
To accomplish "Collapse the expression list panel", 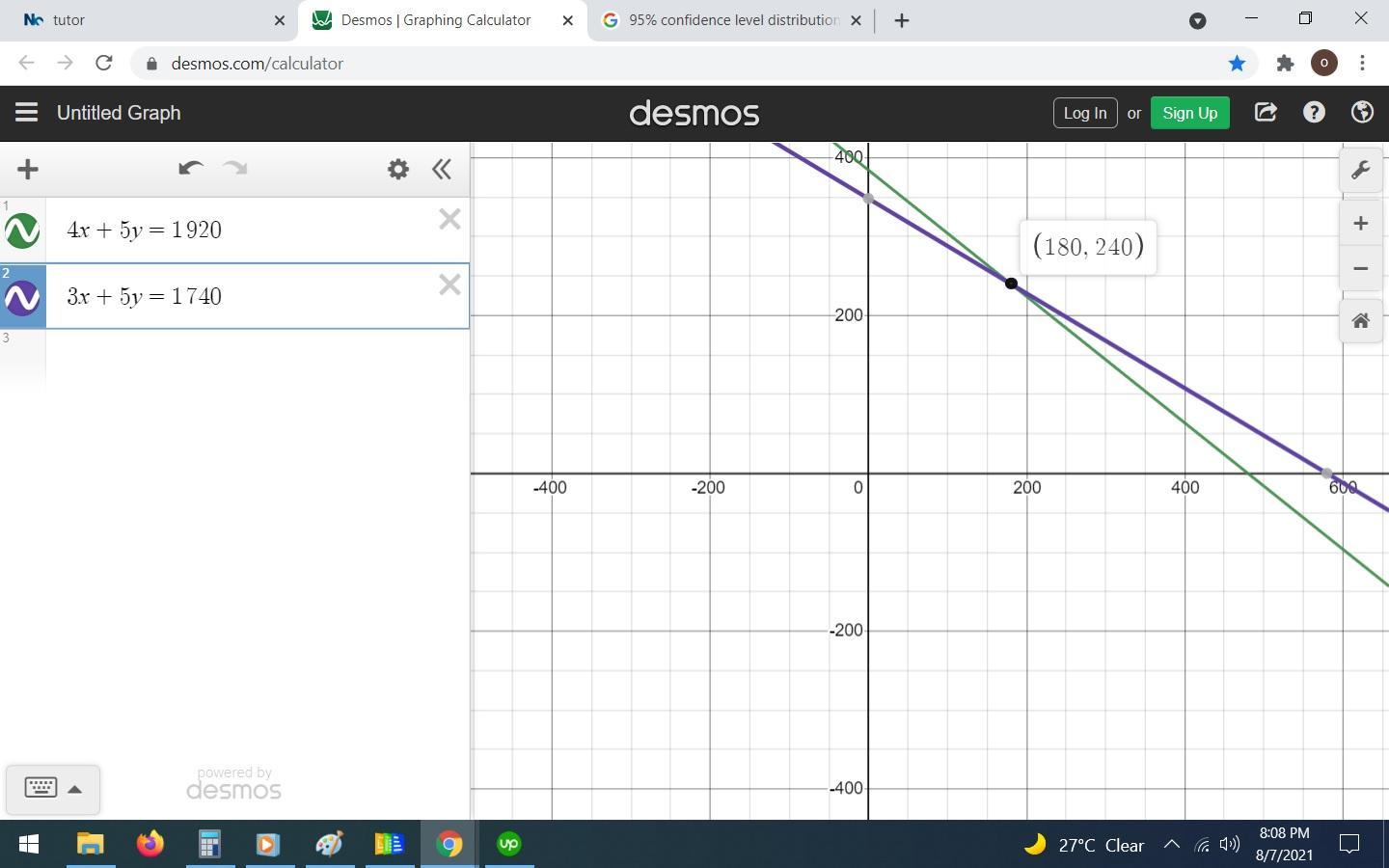I will click(442, 170).
